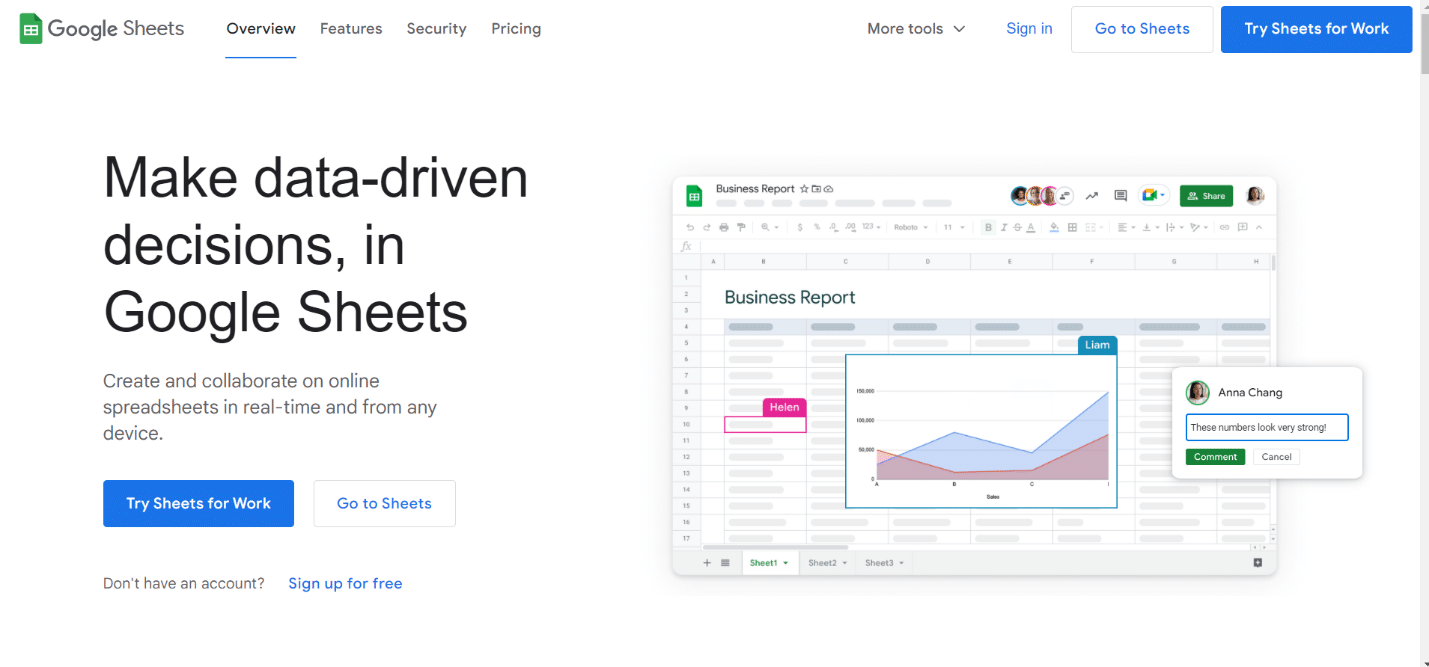Click the undo icon in Business Report toolbar
The height and width of the screenshot is (667, 1429).
(690, 227)
